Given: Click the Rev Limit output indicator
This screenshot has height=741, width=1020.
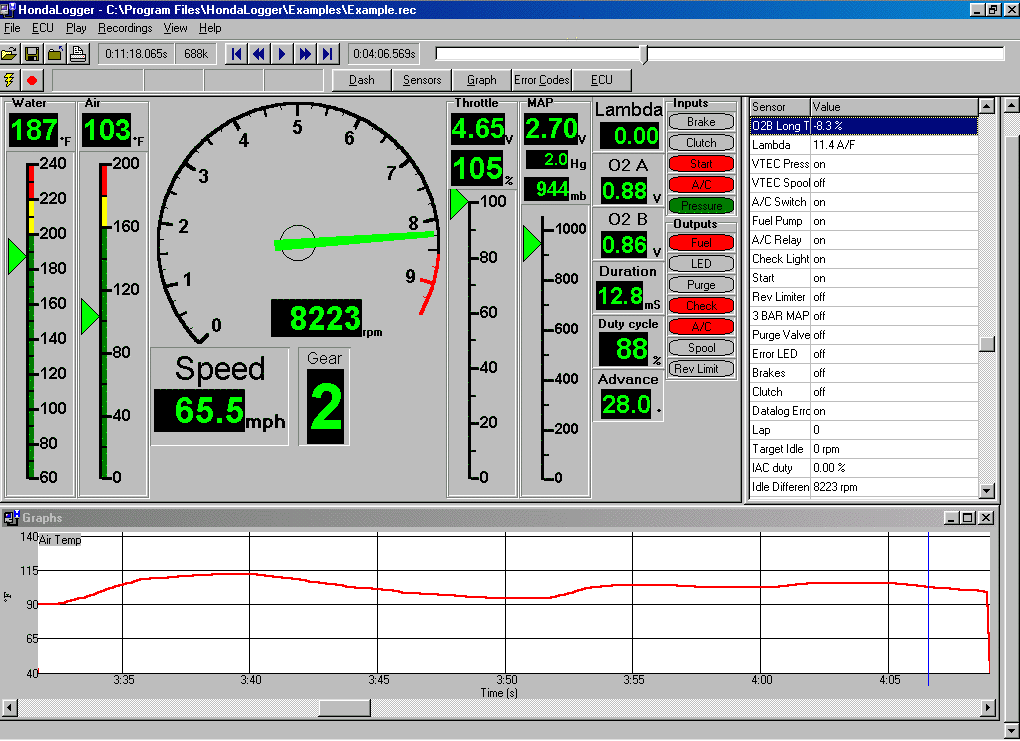Looking at the screenshot, I should coord(701,369).
